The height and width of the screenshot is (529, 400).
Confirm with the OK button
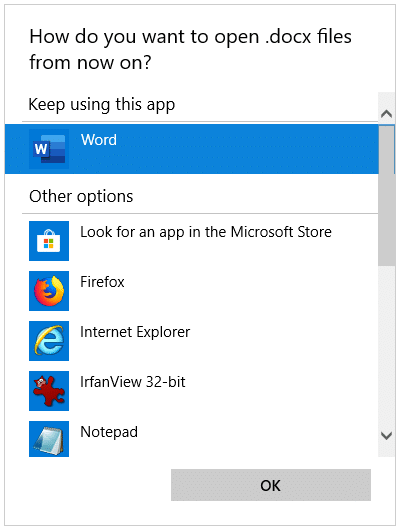coord(271,485)
